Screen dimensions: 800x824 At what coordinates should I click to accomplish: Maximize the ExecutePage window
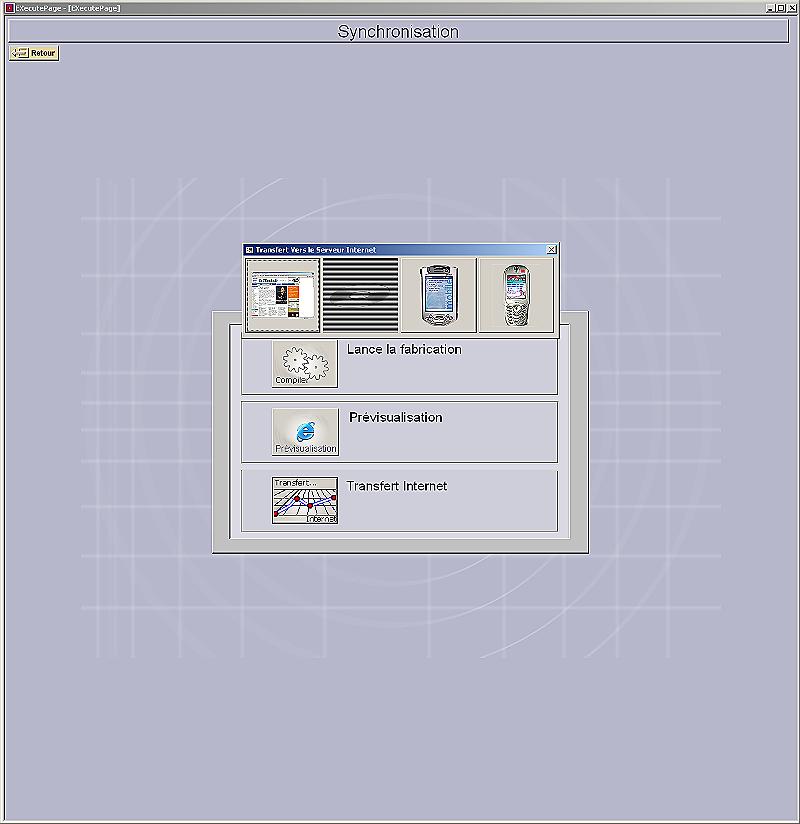781,8
